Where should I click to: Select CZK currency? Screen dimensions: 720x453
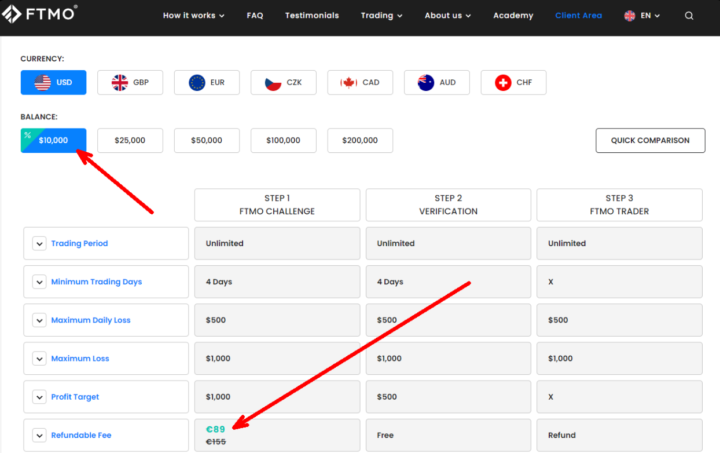pos(283,82)
